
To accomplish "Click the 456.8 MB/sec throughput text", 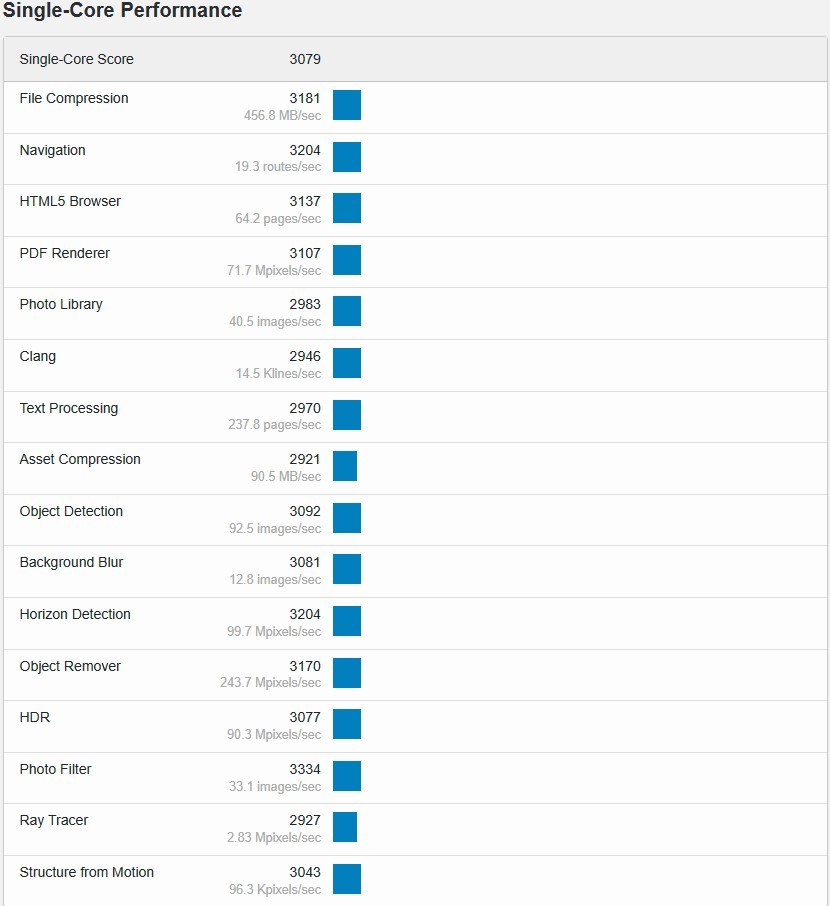I will [x=282, y=116].
